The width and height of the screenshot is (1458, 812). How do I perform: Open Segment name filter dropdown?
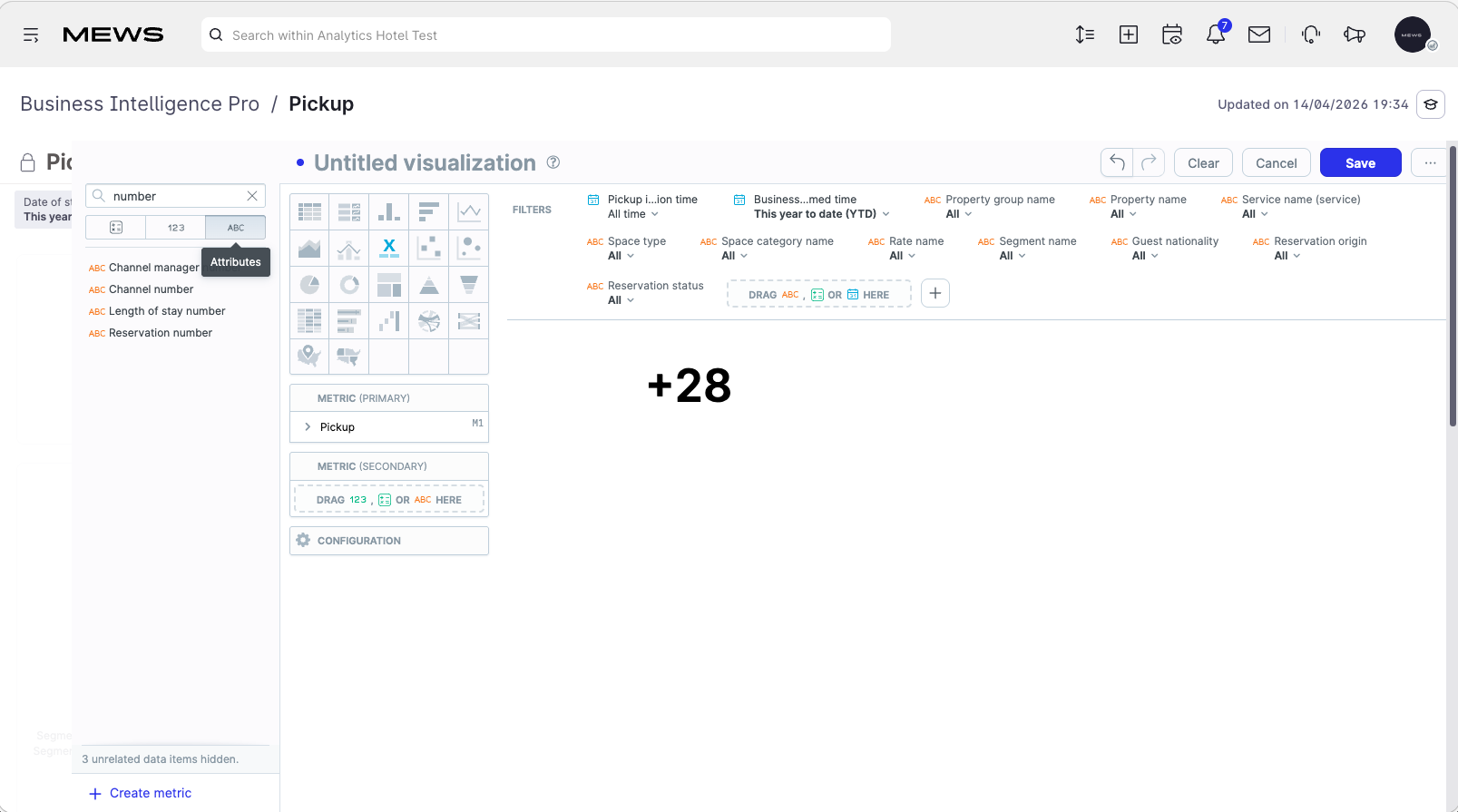(x=1027, y=249)
